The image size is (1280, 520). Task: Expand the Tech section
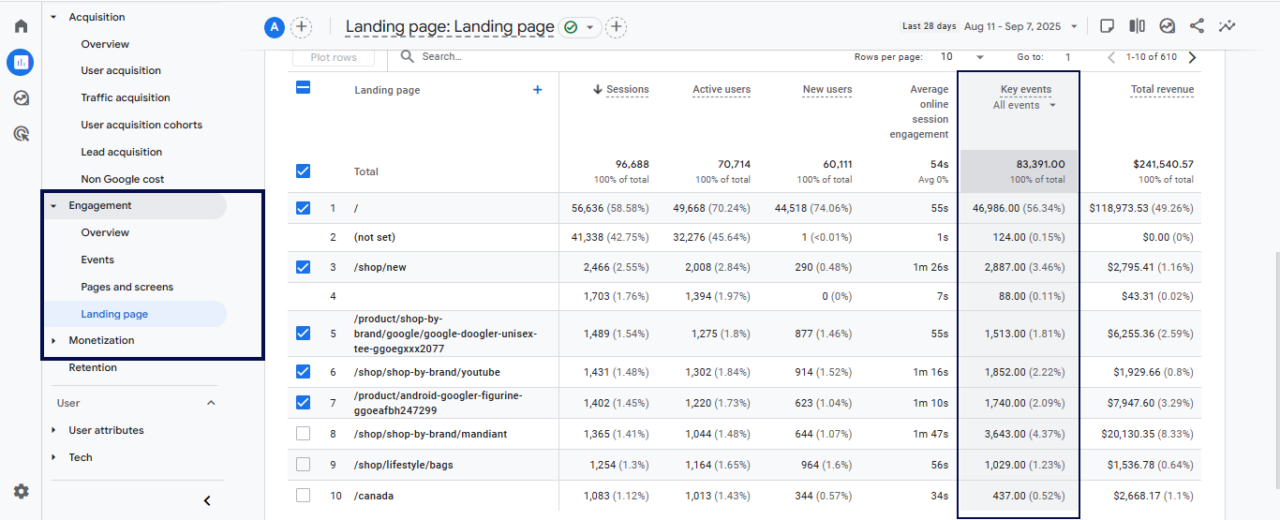[54, 457]
